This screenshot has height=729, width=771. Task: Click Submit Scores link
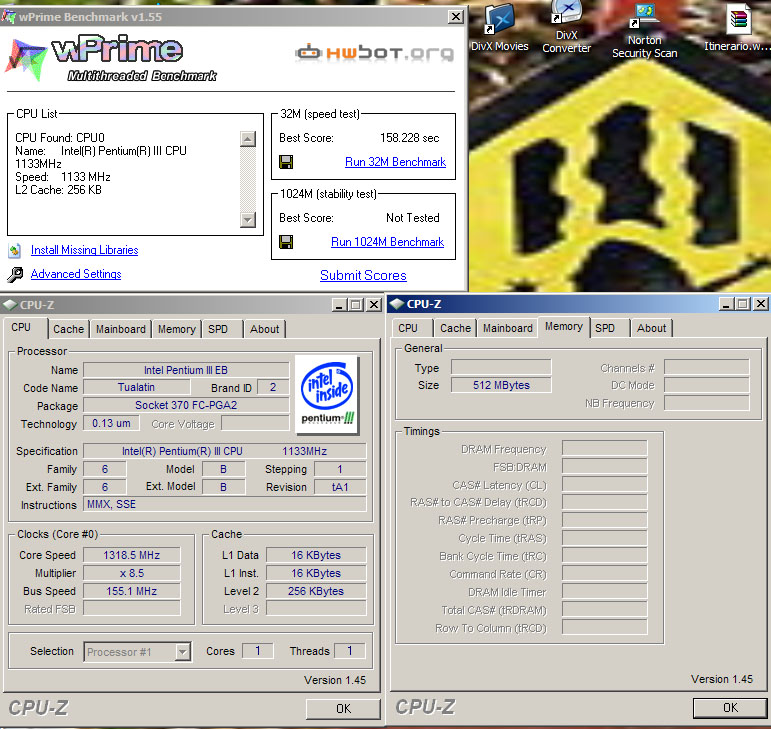tap(363, 275)
